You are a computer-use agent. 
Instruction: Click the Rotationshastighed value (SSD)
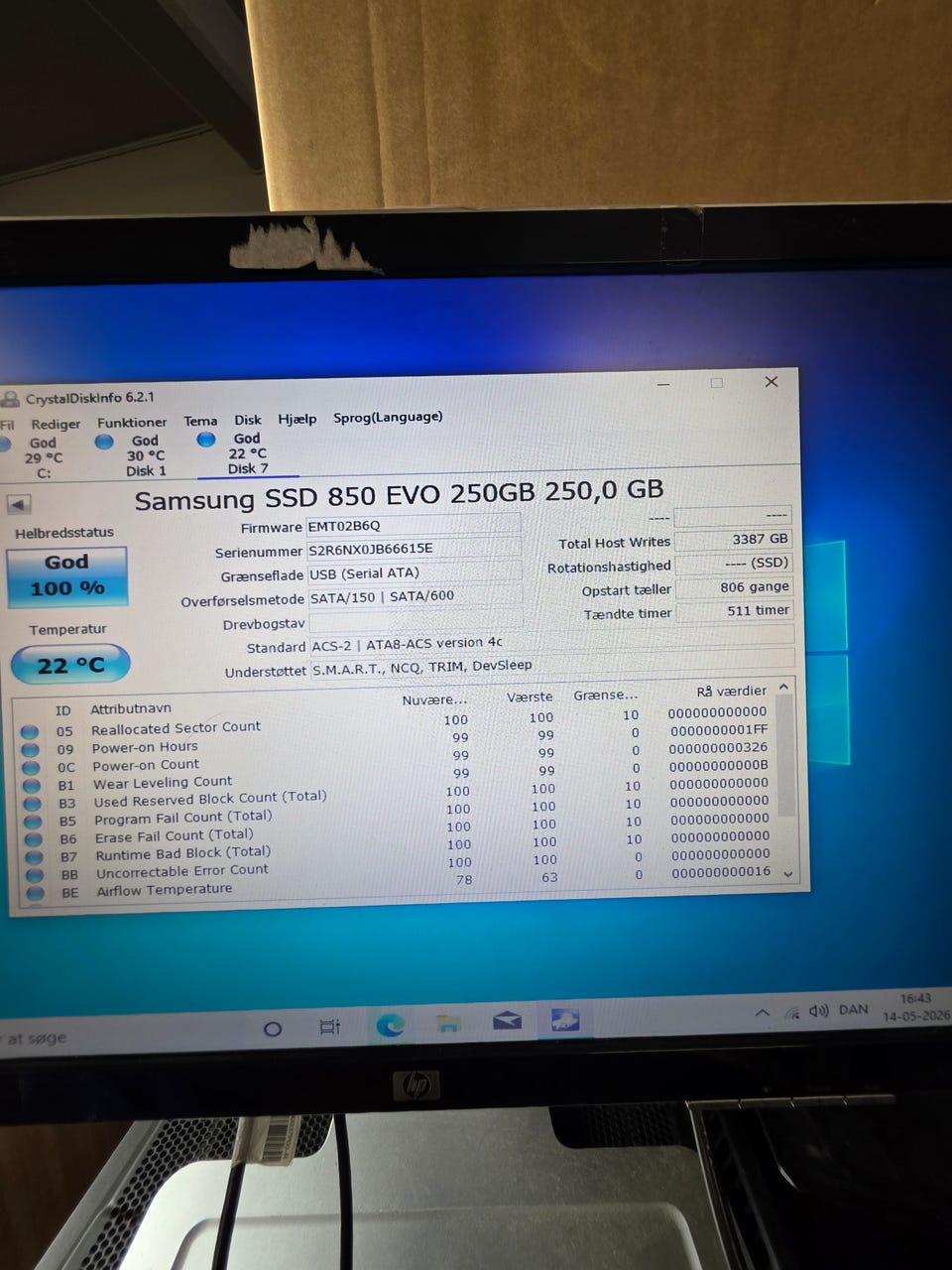[734, 563]
